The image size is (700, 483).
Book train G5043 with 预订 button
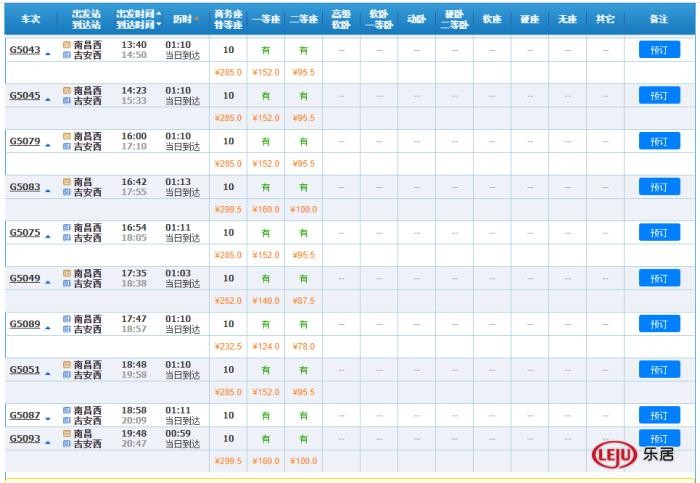(x=658, y=49)
